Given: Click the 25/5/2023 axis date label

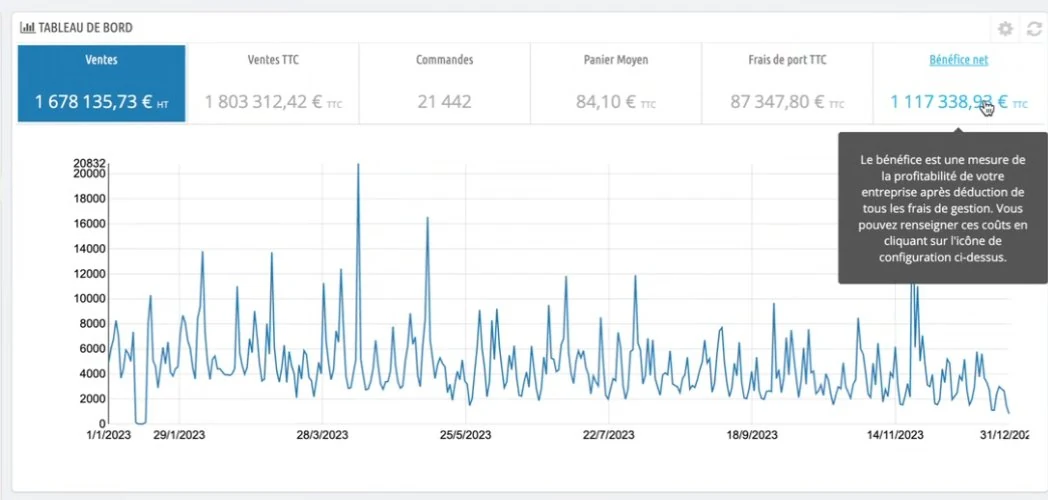Looking at the screenshot, I should tap(465, 435).
